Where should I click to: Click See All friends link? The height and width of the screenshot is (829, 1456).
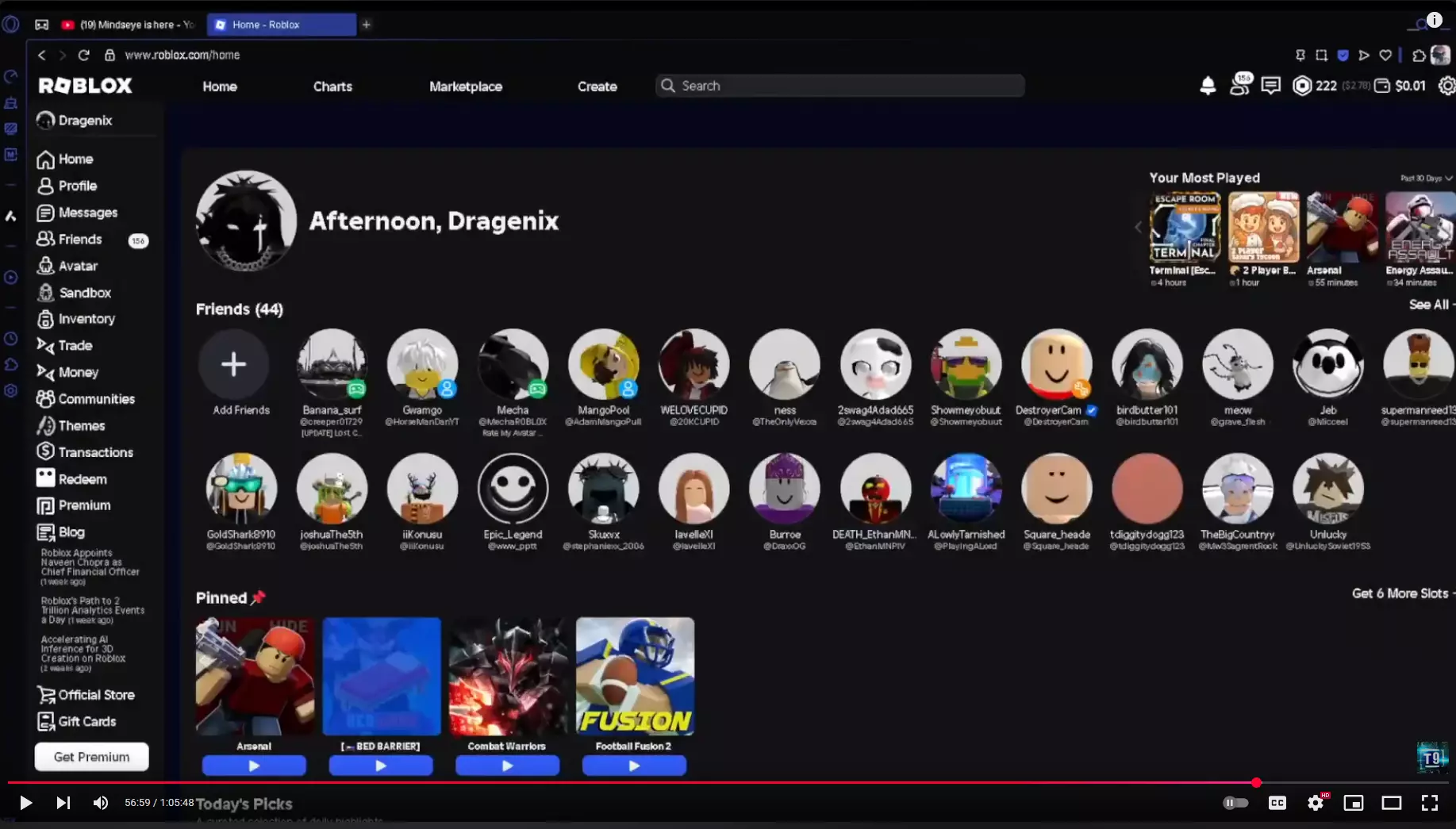coord(1431,305)
